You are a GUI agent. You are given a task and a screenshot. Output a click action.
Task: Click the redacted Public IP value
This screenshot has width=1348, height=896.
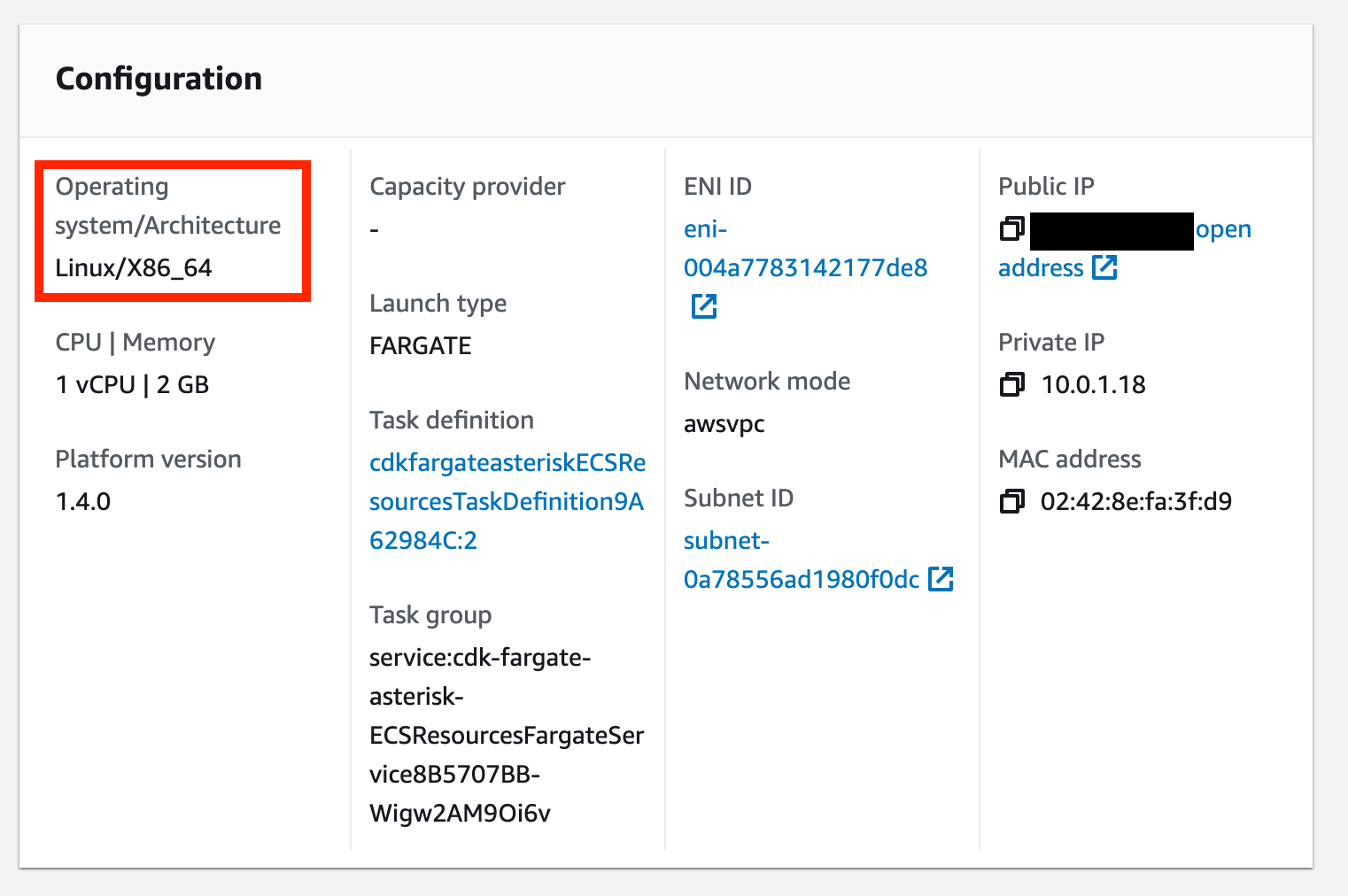[1112, 231]
